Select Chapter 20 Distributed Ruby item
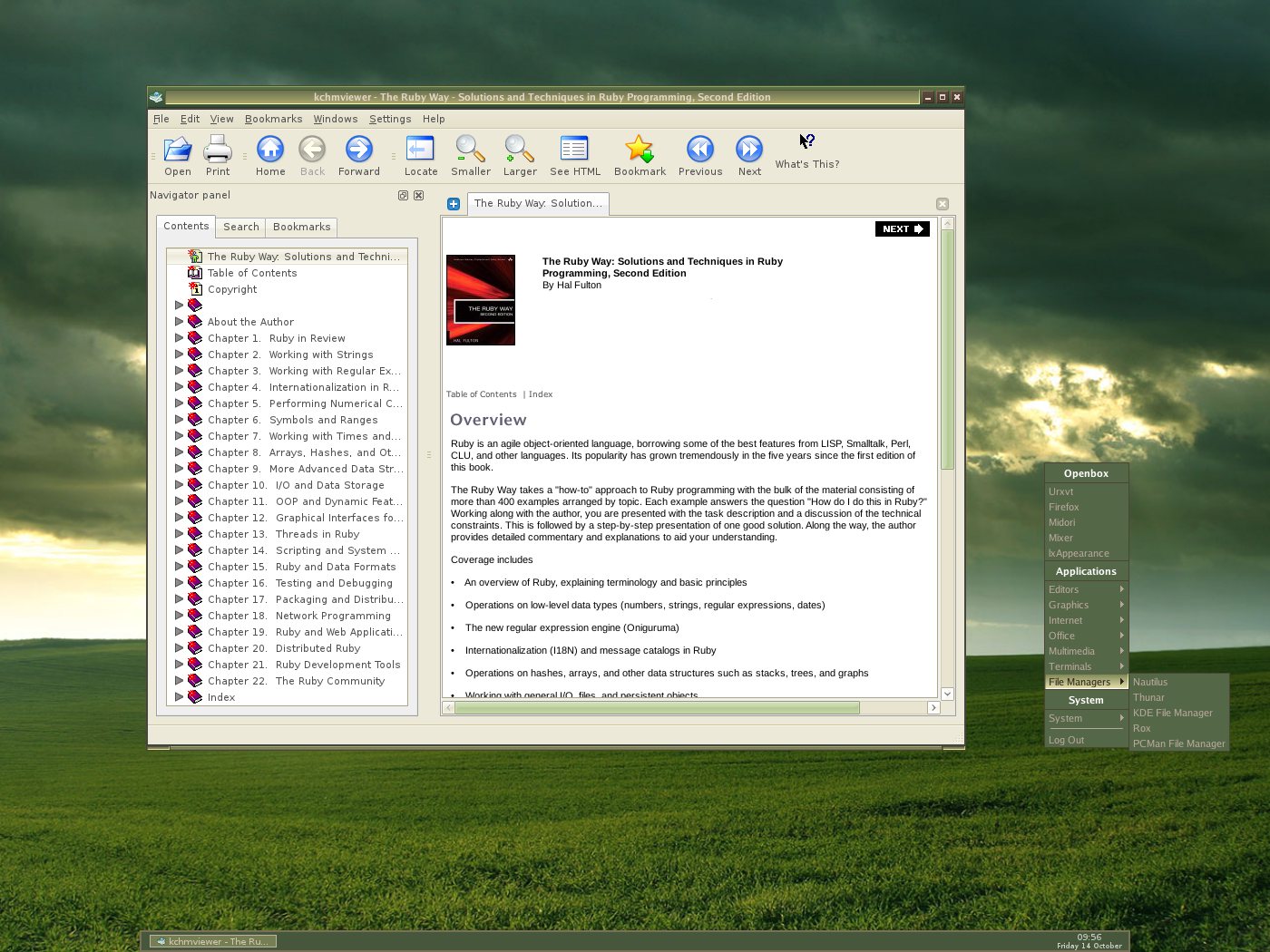Viewport: 1270px width, 952px height. (284, 648)
